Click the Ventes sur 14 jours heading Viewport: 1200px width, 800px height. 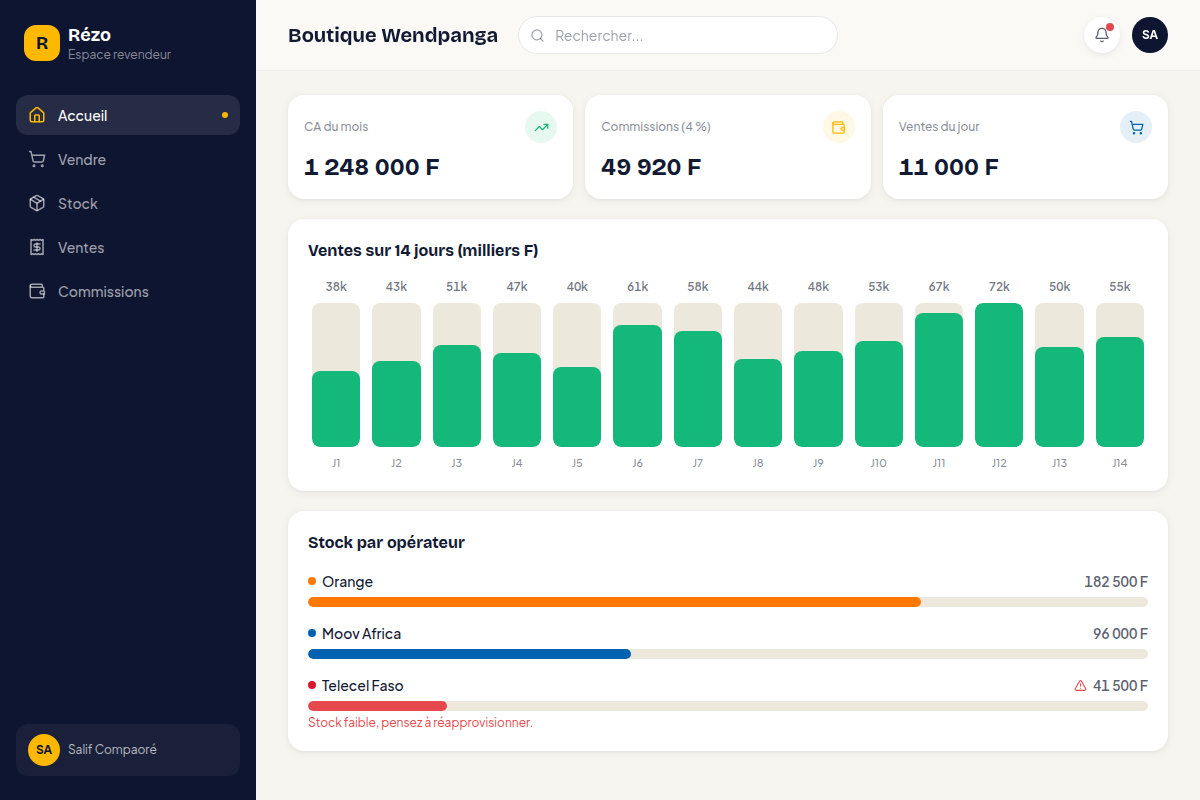pyautogui.click(x=423, y=250)
